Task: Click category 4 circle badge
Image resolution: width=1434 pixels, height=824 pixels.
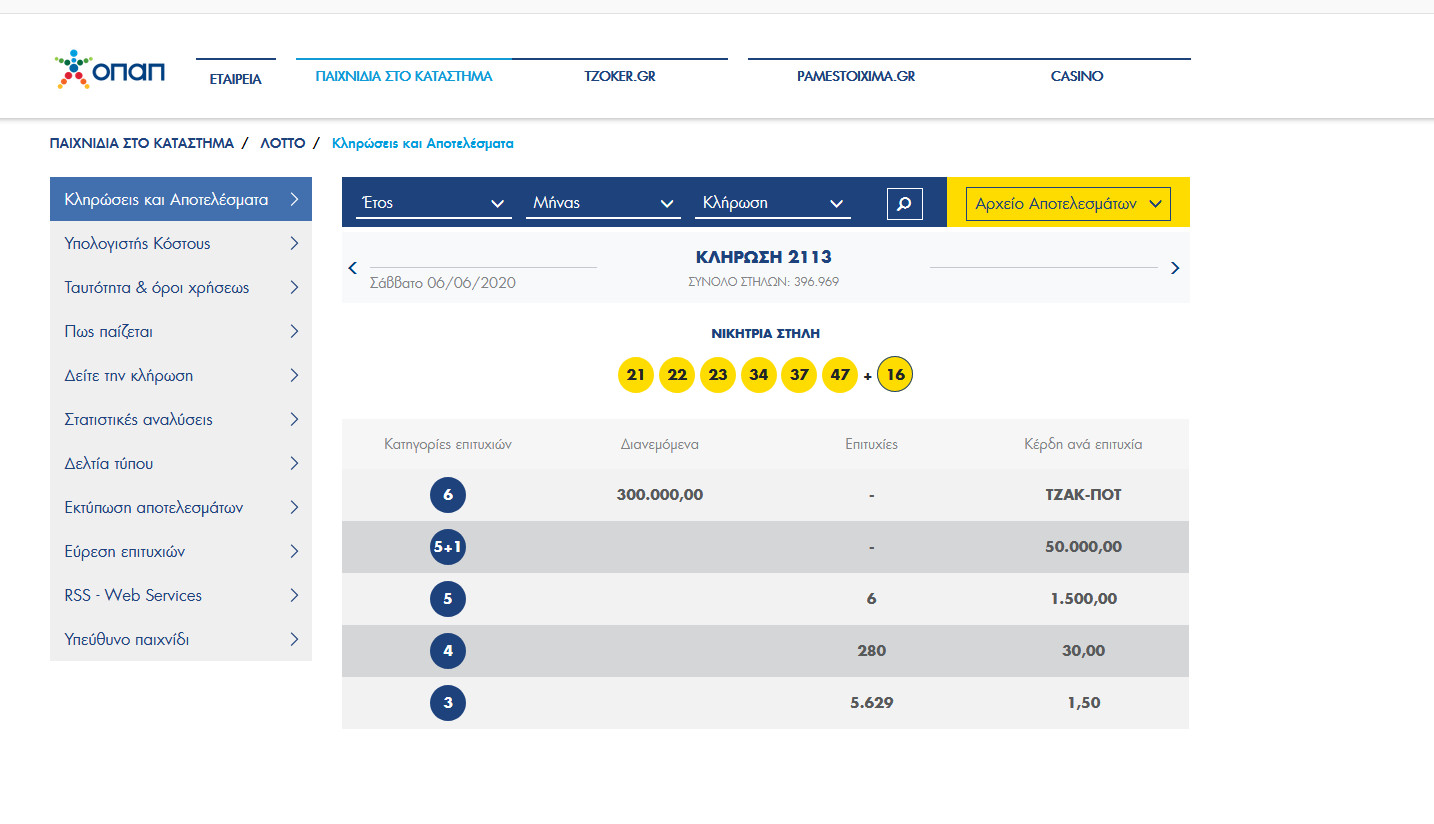Action: [x=448, y=651]
